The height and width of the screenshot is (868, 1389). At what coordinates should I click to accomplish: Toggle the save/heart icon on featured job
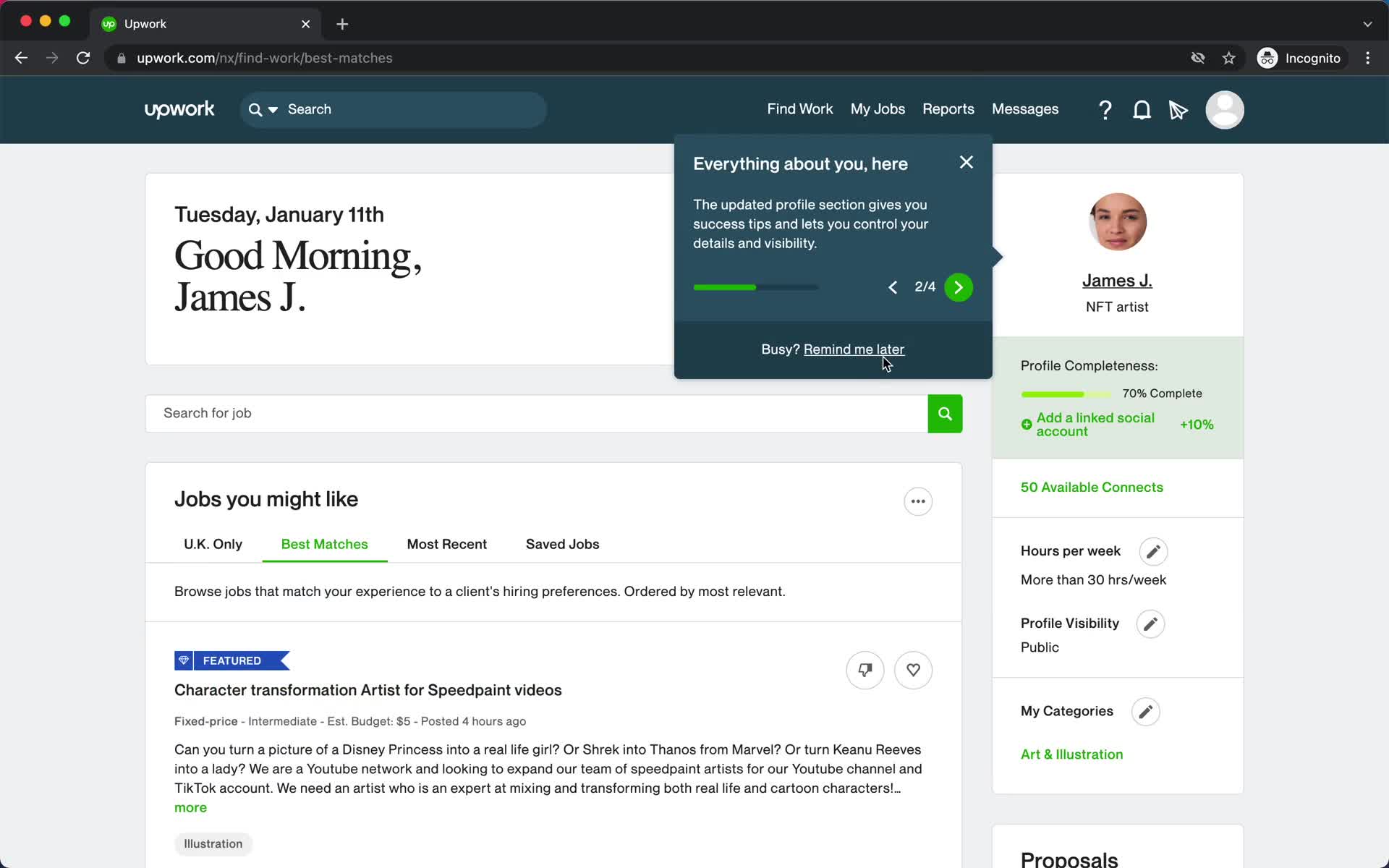coord(913,670)
